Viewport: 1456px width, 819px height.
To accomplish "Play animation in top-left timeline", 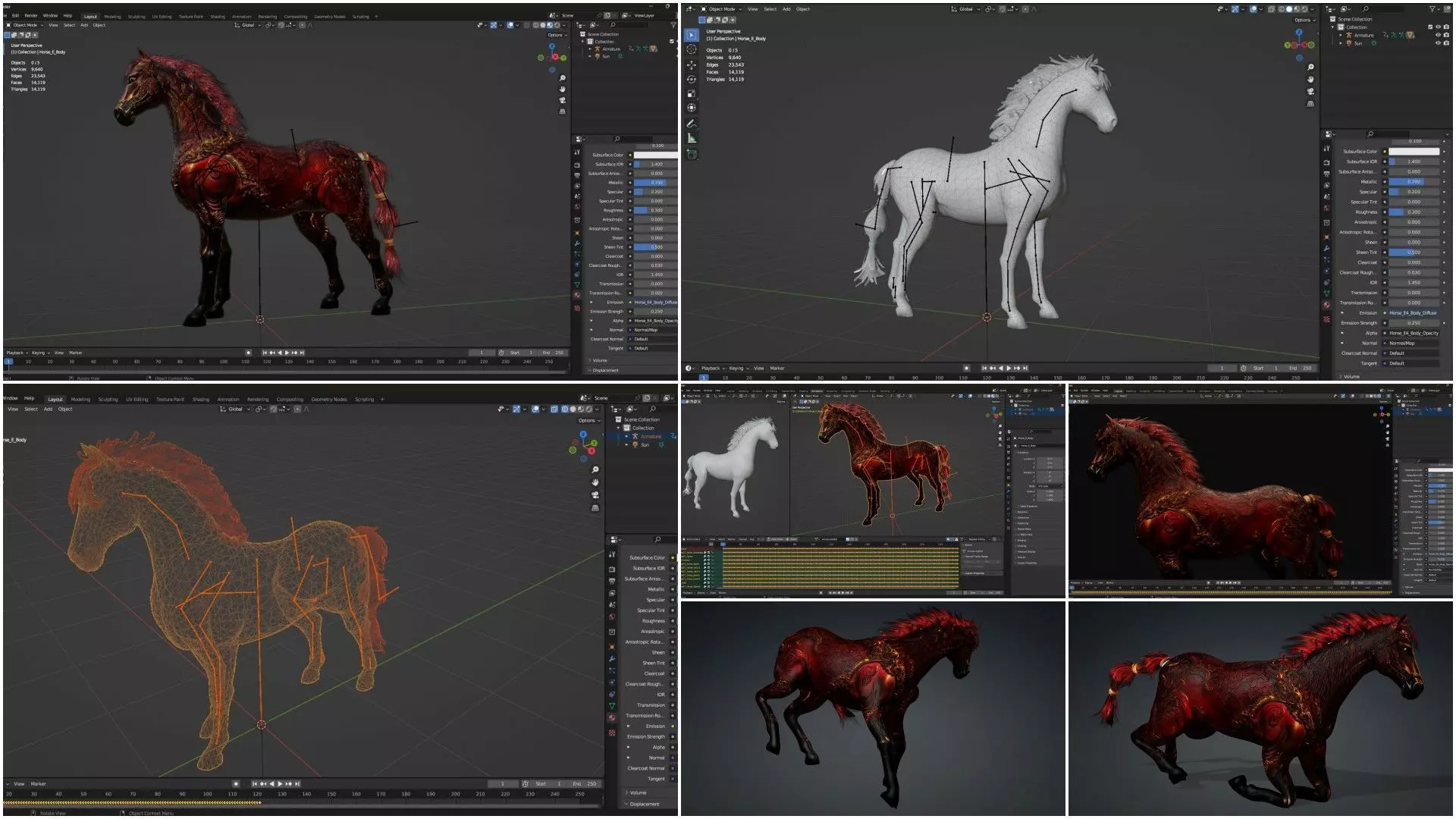I will [287, 353].
